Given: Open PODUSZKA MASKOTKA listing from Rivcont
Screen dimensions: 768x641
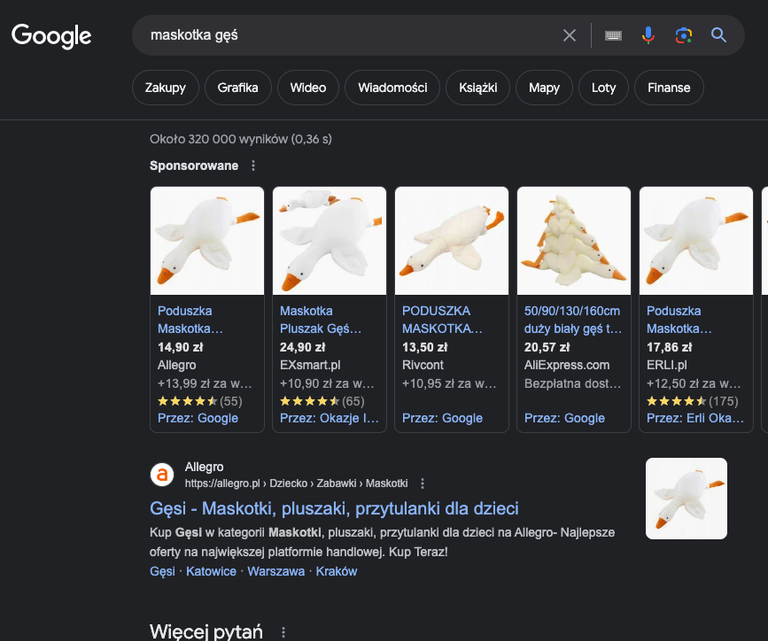Looking at the screenshot, I should click(x=442, y=320).
